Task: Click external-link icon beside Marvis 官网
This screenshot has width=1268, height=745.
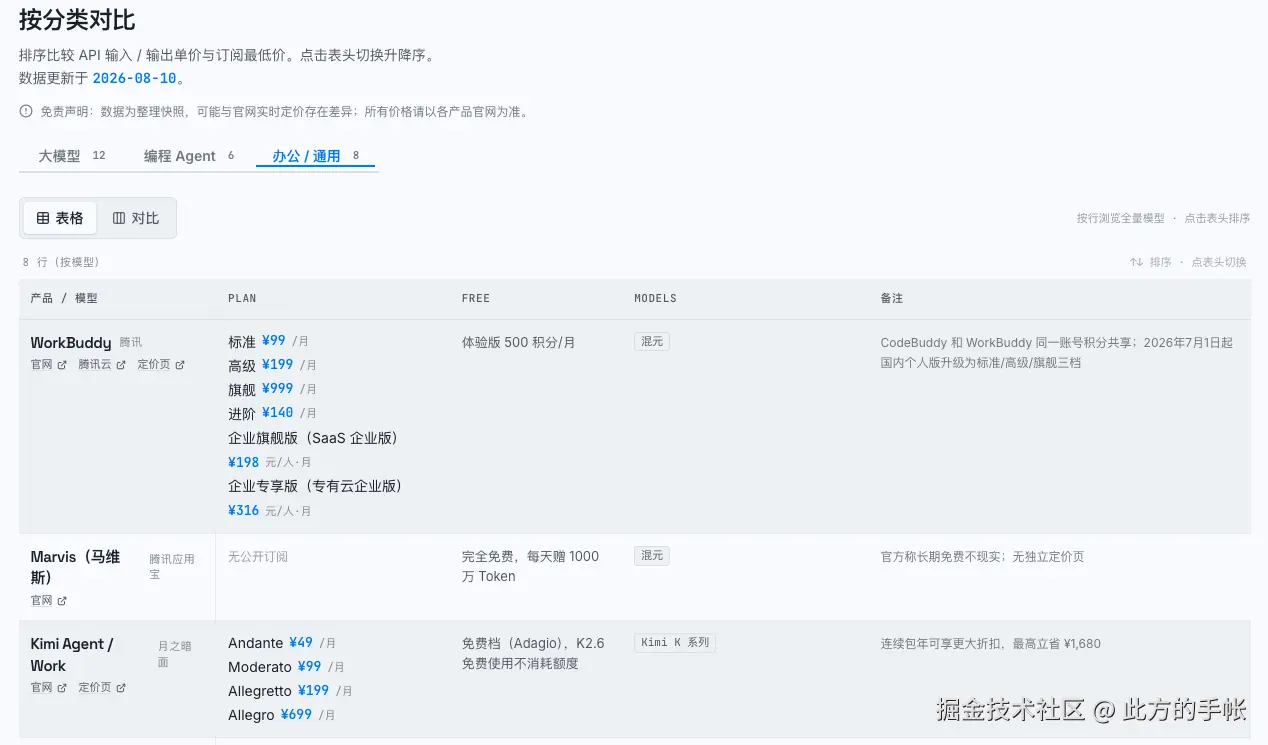Action: pos(62,601)
